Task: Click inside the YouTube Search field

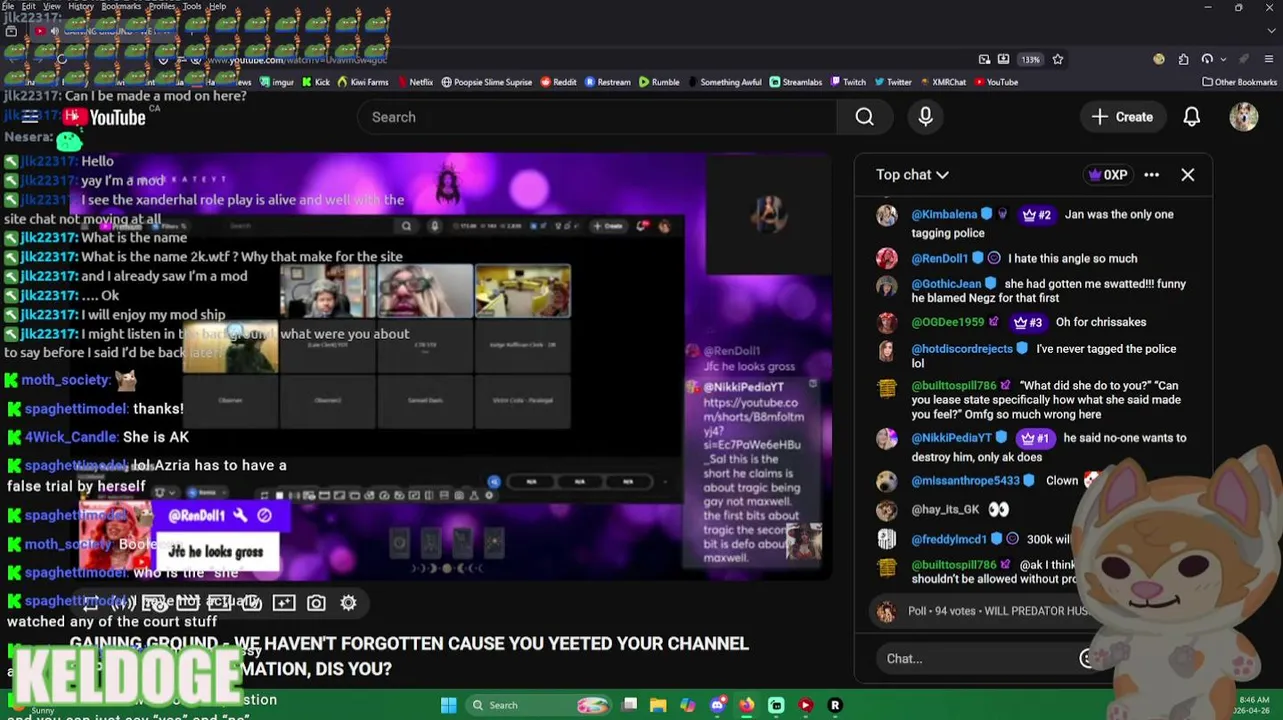Action: 598,117
